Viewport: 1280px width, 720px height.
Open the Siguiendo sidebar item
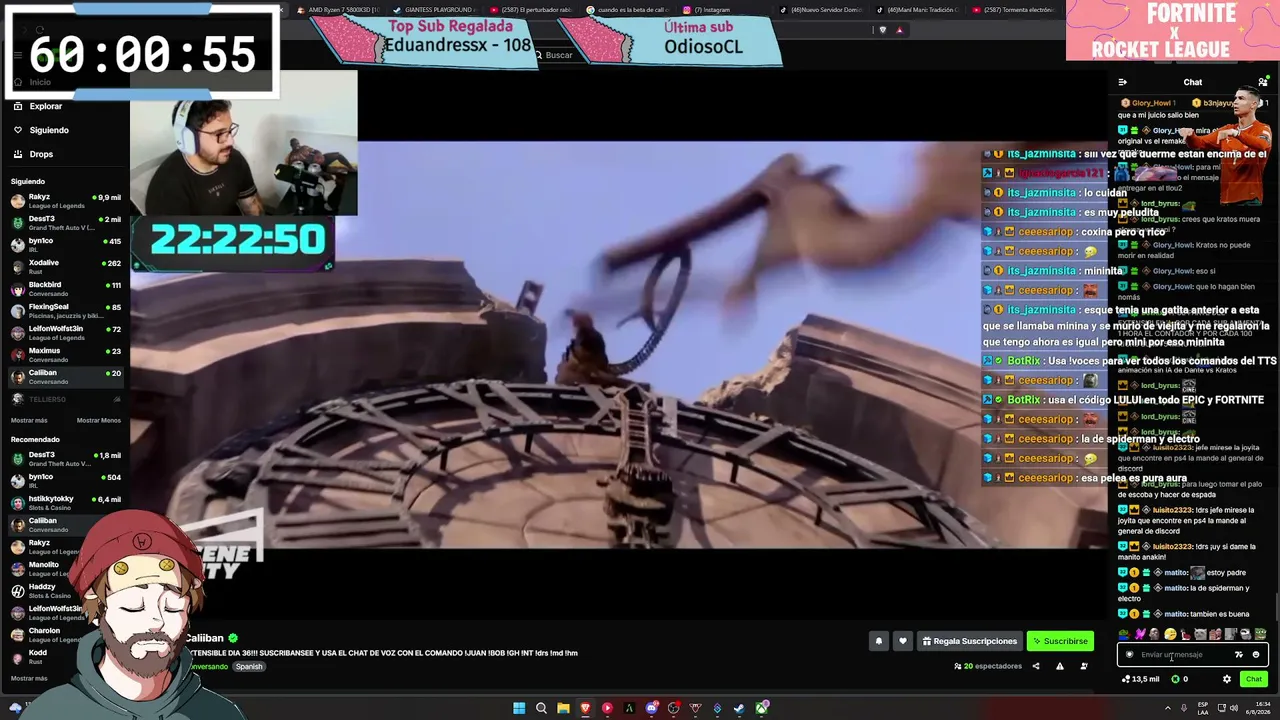[65, 130]
